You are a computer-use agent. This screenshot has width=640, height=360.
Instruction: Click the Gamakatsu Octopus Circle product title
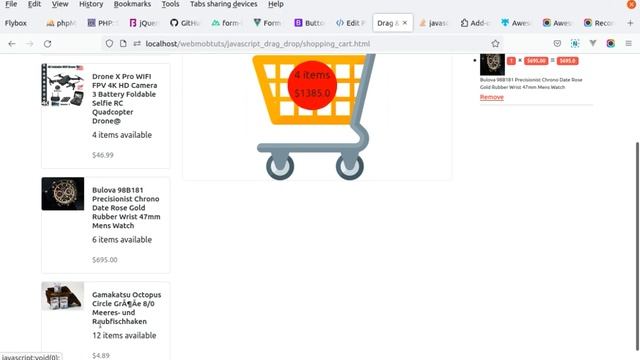click(127, 308)
